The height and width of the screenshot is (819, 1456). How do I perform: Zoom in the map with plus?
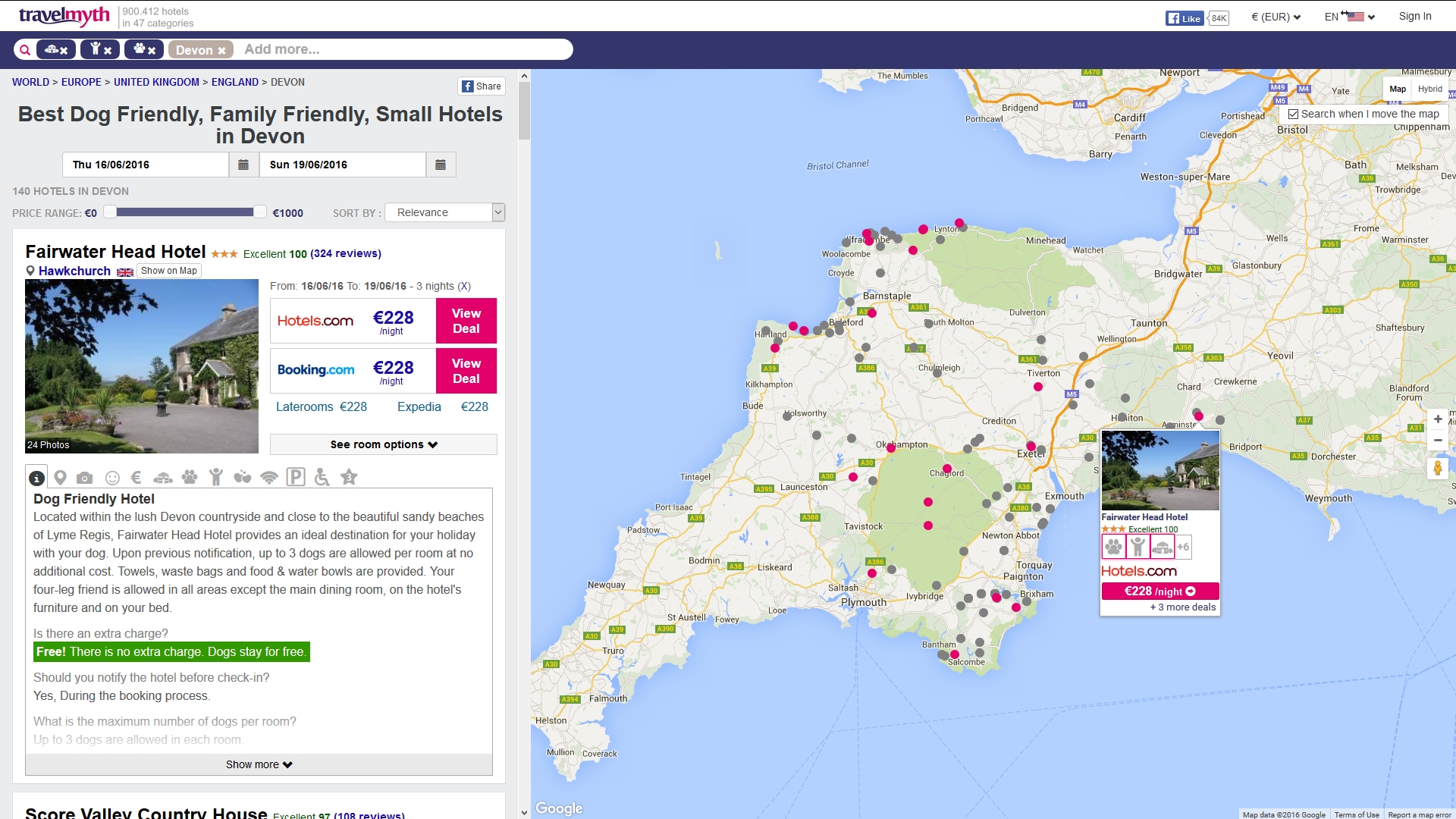[1438, 419]
